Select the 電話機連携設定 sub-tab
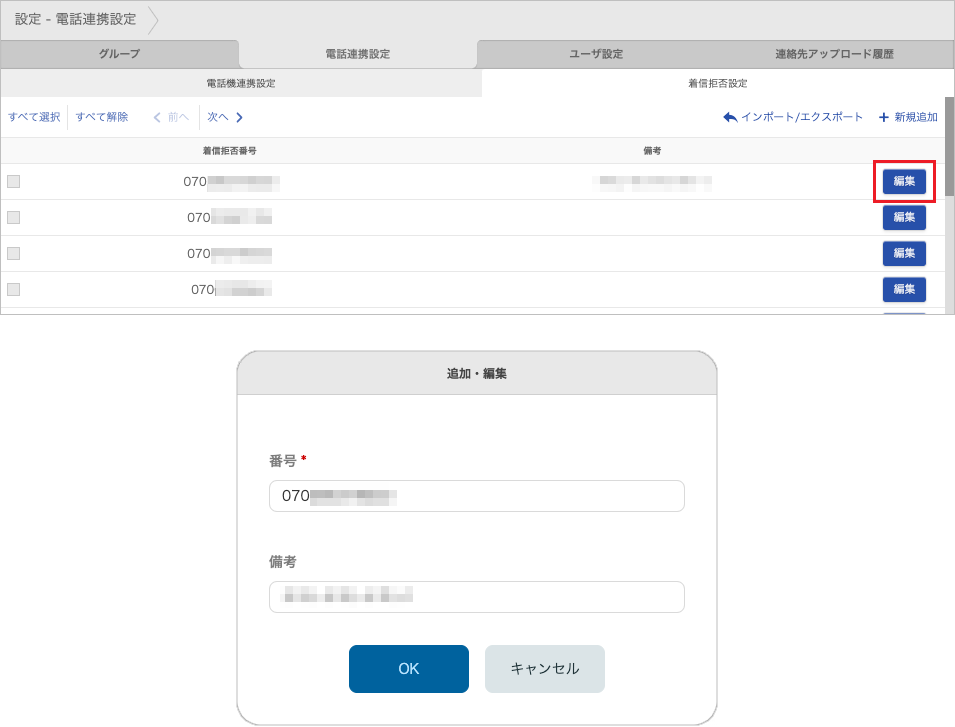 241,83
